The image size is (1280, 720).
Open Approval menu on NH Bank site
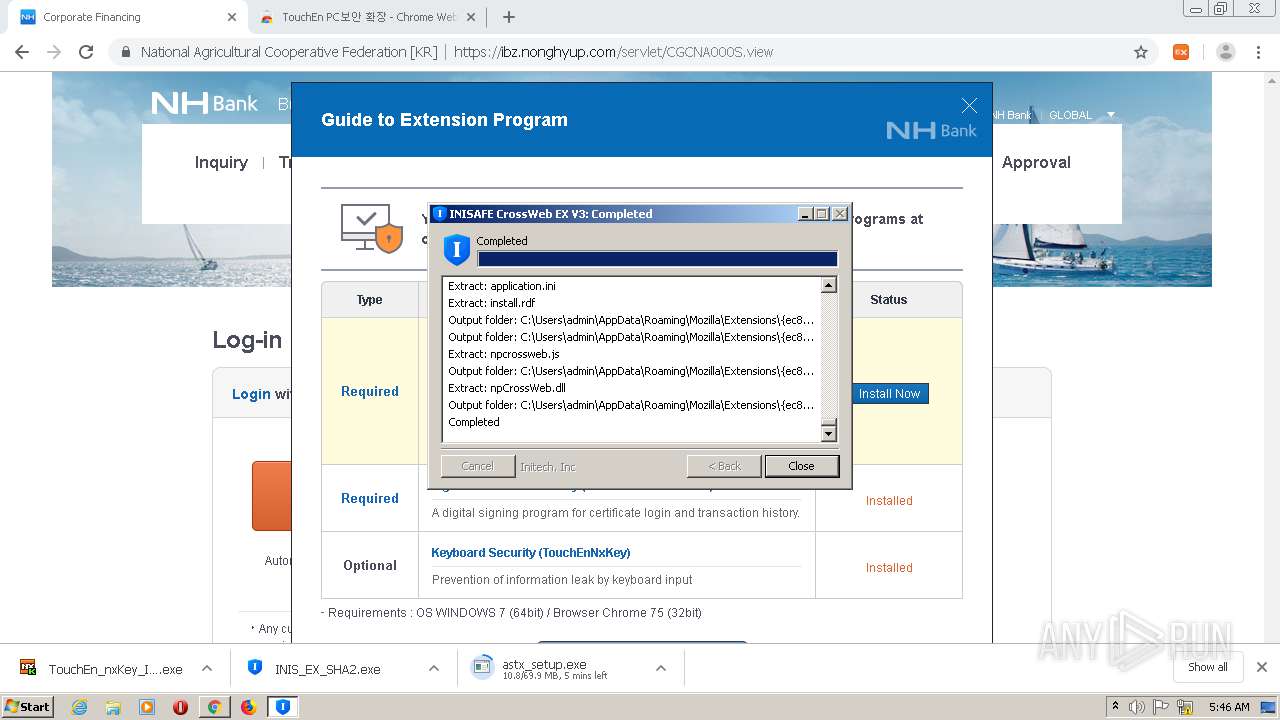point(1036,162)
